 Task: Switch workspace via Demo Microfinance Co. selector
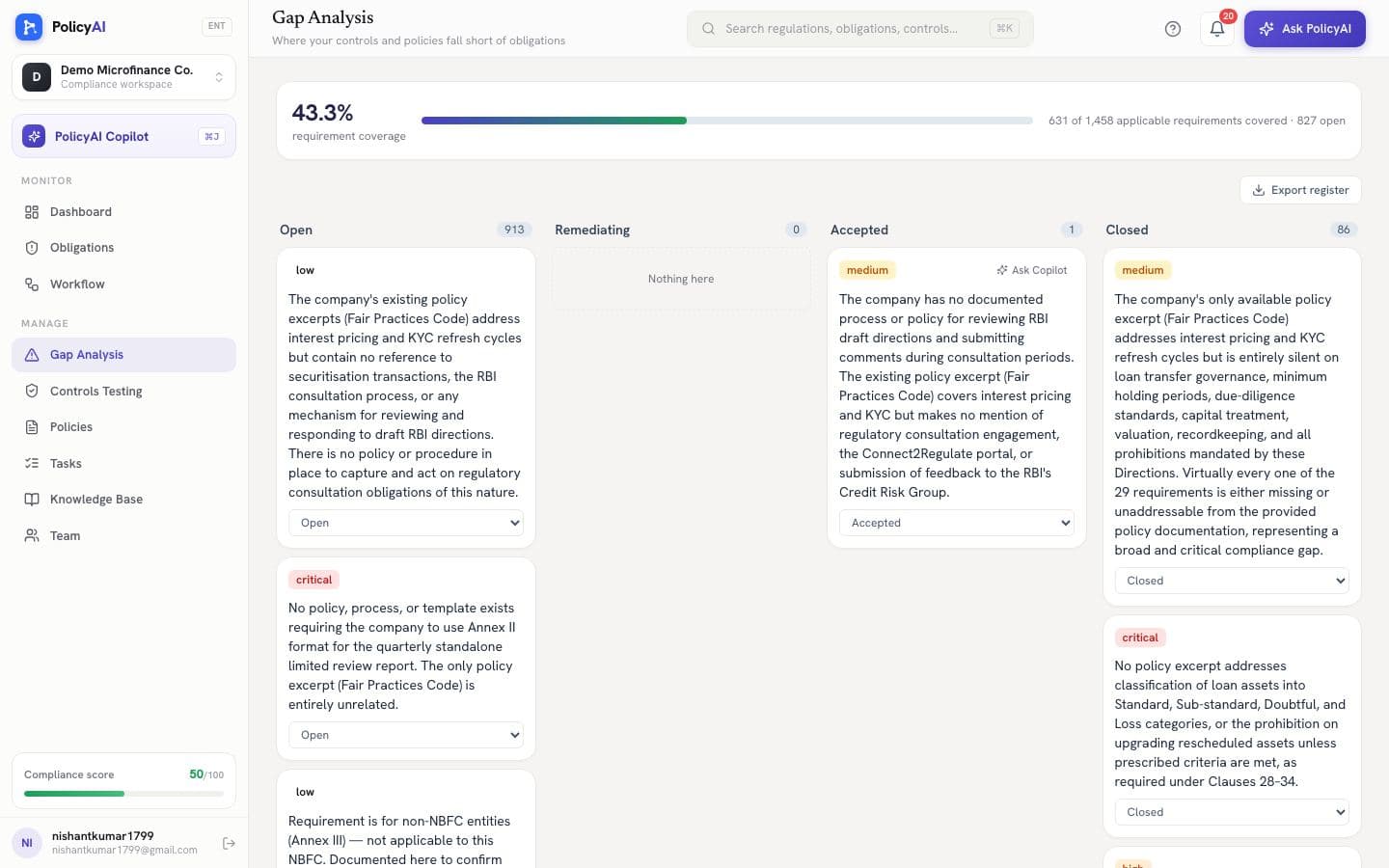(x=123, y=77)
